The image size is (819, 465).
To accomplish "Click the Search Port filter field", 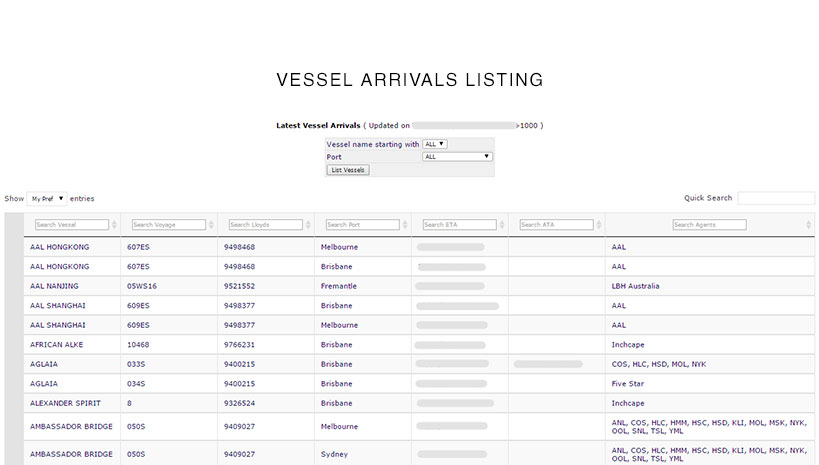I will point(363,225).
